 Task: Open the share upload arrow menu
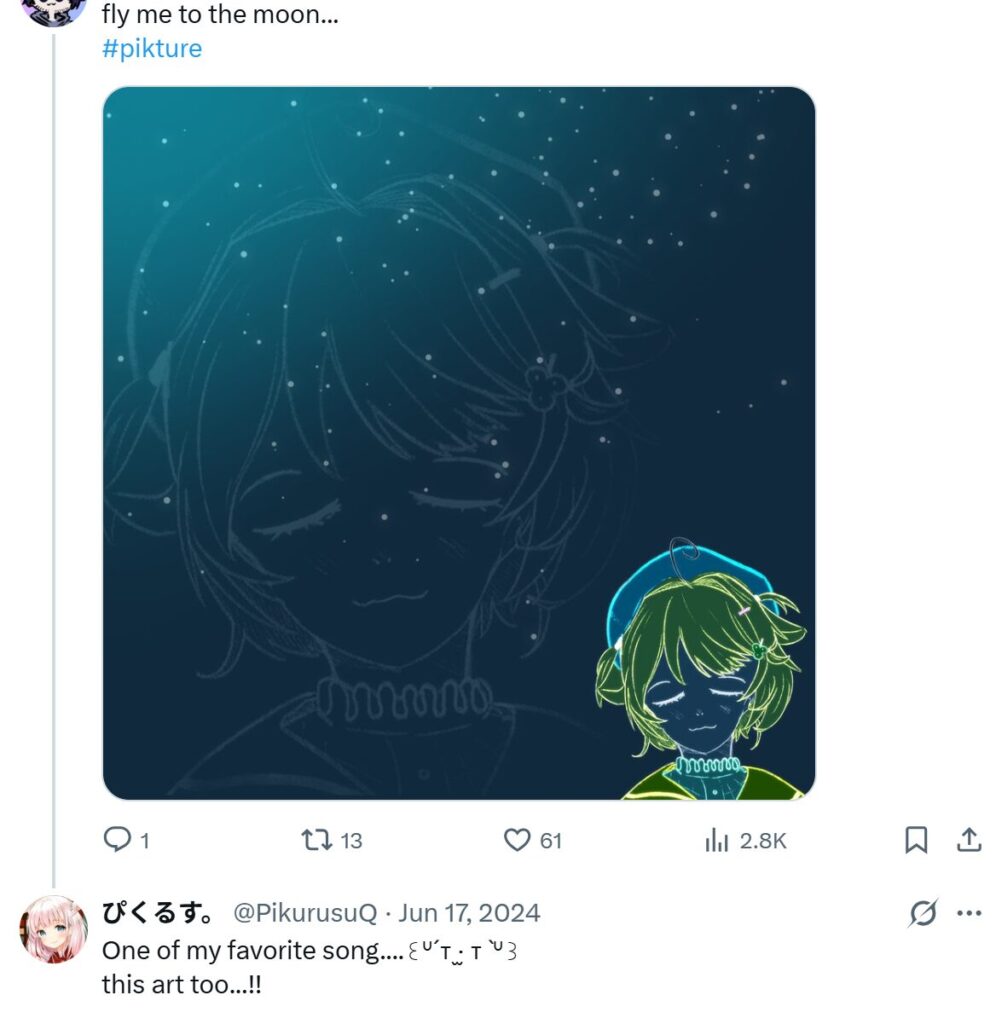coord(969,840)
